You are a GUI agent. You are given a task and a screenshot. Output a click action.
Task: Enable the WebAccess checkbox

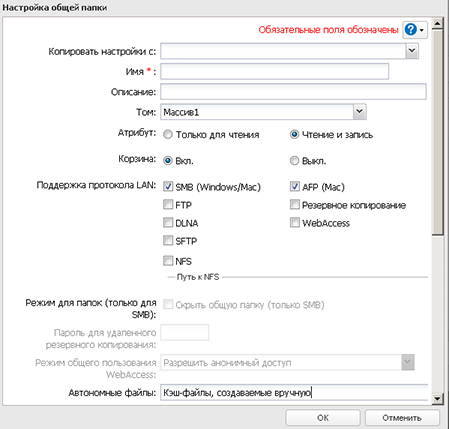(x=295, y=222)
